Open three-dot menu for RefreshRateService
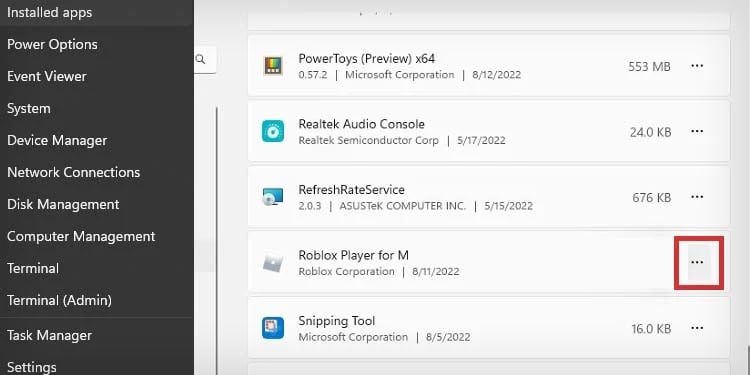 tap(697, 197)
